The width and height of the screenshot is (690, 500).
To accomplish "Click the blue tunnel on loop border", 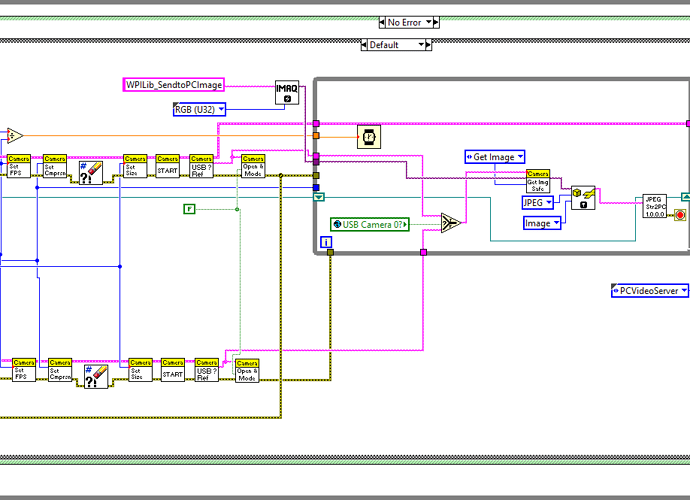I will point(316,188).
